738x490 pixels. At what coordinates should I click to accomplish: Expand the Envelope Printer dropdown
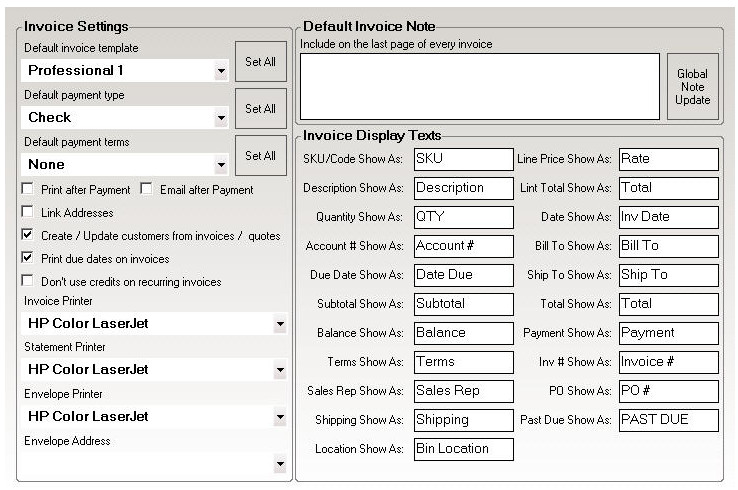[279, 417]
